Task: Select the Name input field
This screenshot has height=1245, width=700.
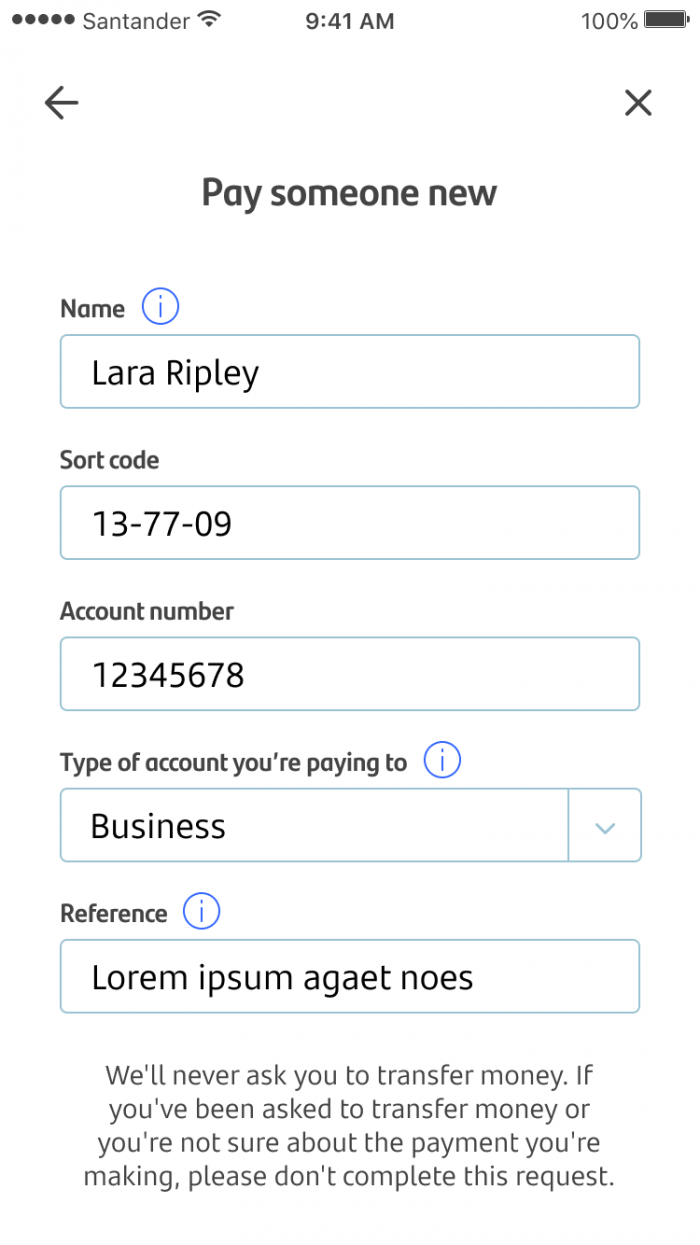Action: coord(350,371)
